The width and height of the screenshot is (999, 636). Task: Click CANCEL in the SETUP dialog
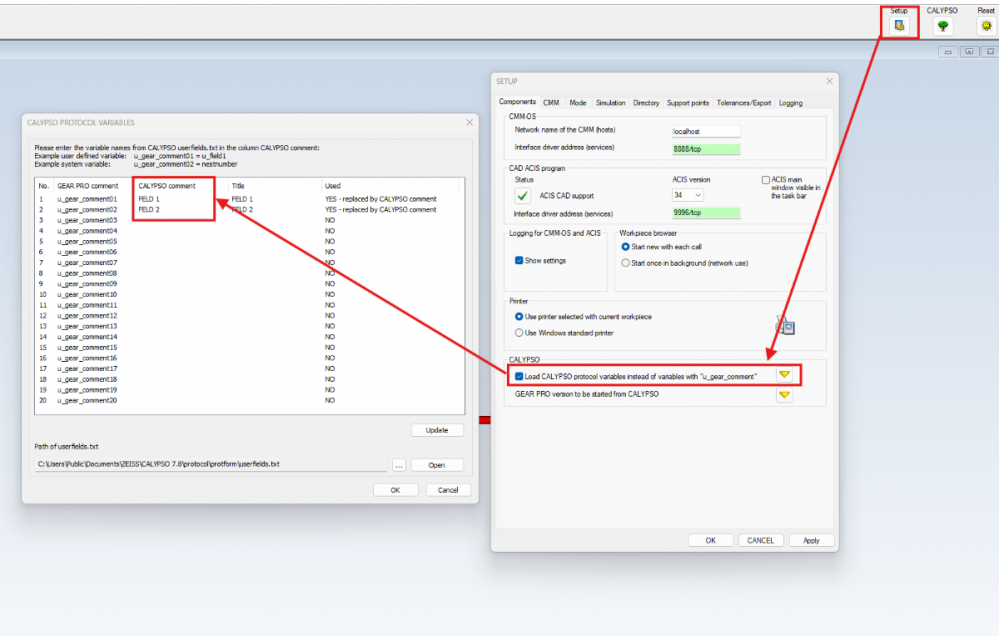761,540
